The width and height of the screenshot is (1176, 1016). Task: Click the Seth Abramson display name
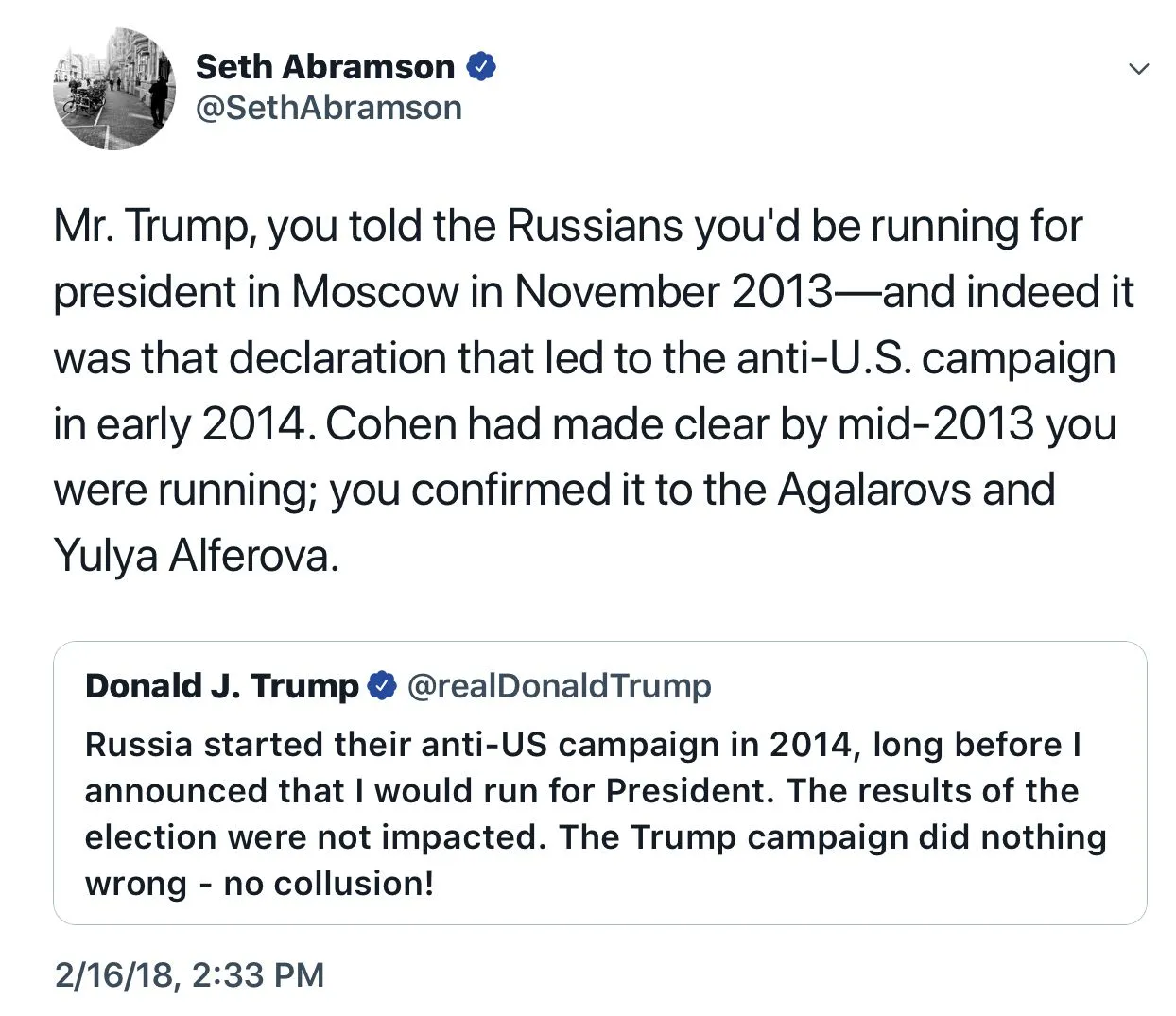(x=324, y=67)
